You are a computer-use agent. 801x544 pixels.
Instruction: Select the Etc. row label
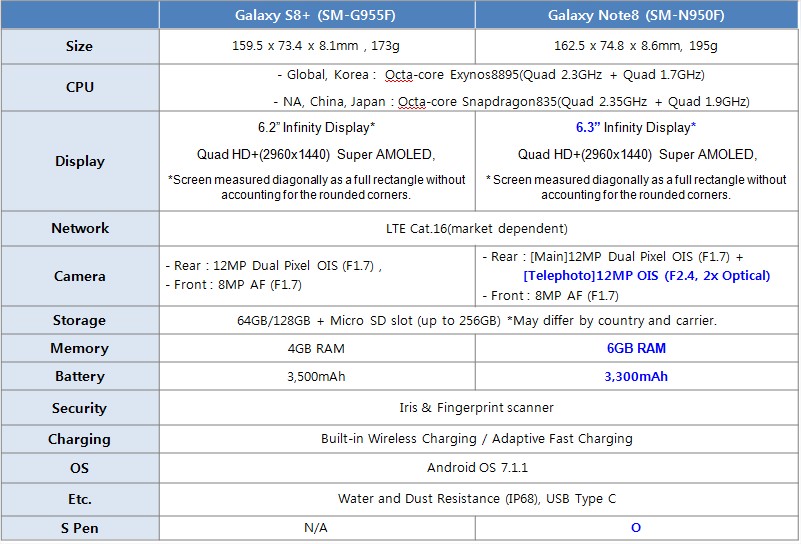(x=80, y=499)
